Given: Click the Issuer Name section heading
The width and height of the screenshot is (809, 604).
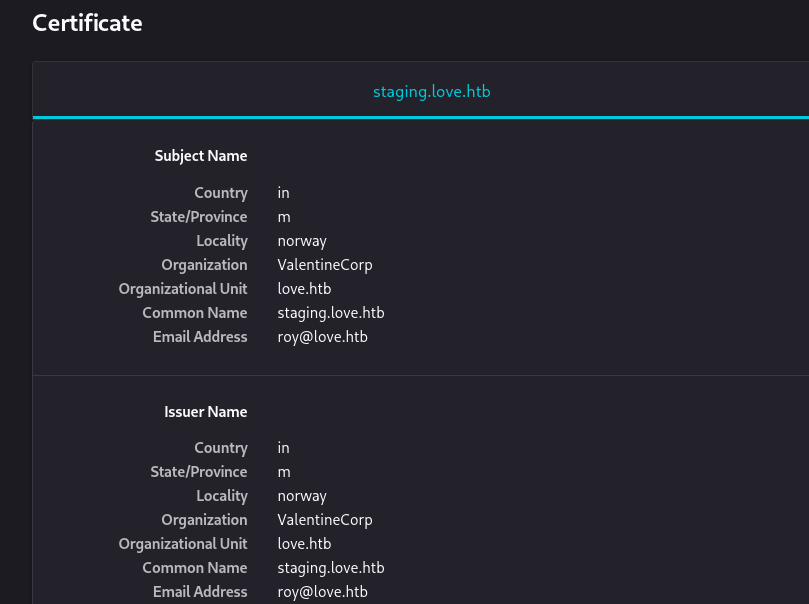Looking at the screenshot, I should click(205, 412).
